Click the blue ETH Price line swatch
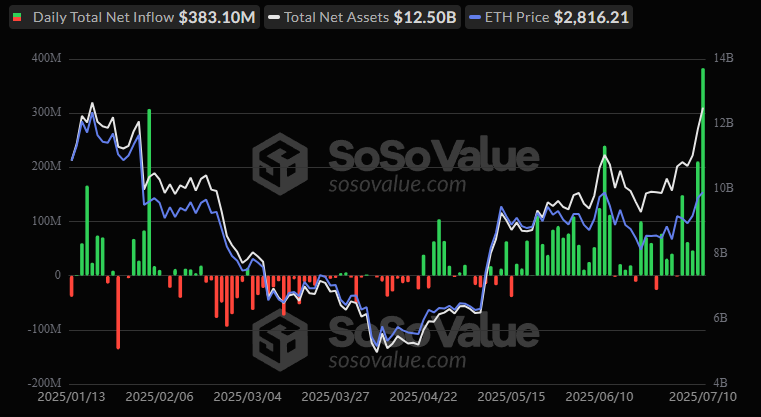Viewport: 761px width, 417px height. (476, 17)
